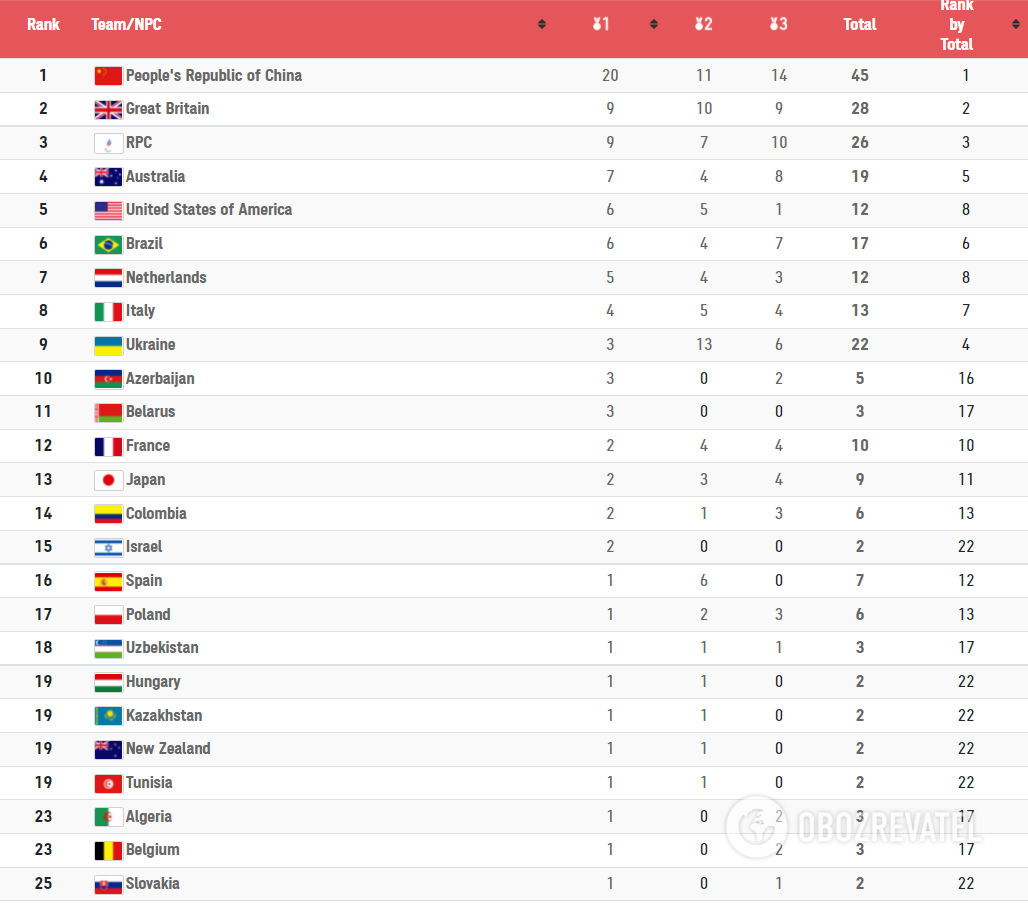This screenshot has height=903, width=1028.
Task: Click the bronze medal column icon
Action: pos(775,24)
